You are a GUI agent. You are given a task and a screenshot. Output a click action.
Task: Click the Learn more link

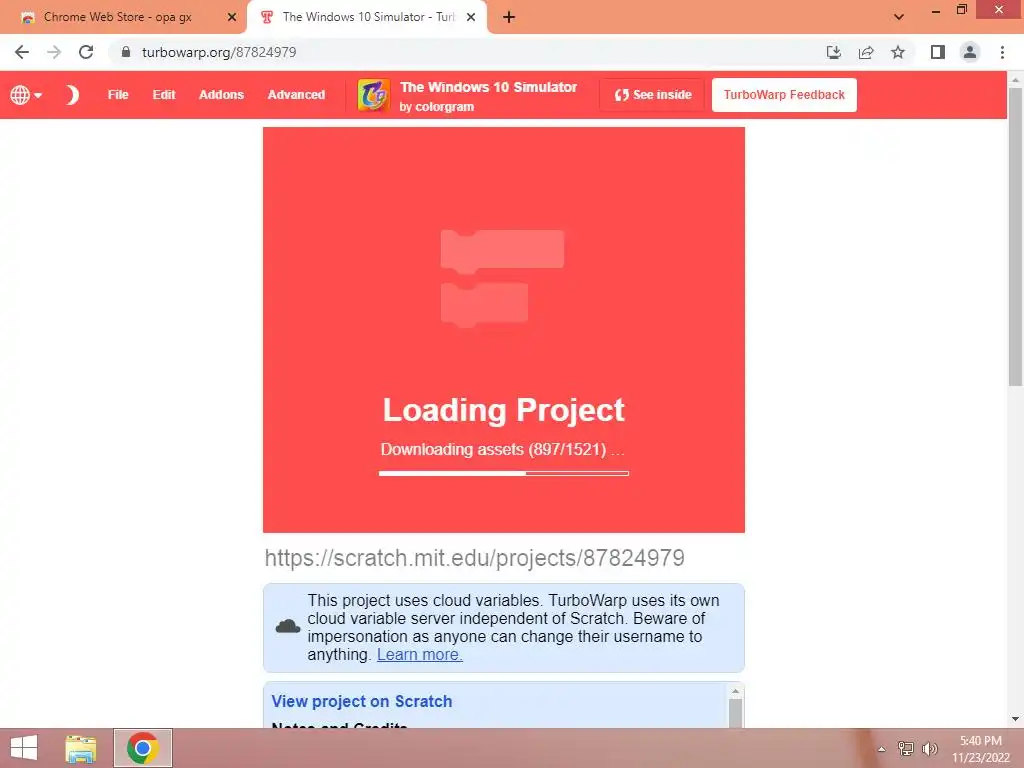(x=419, y=654)
